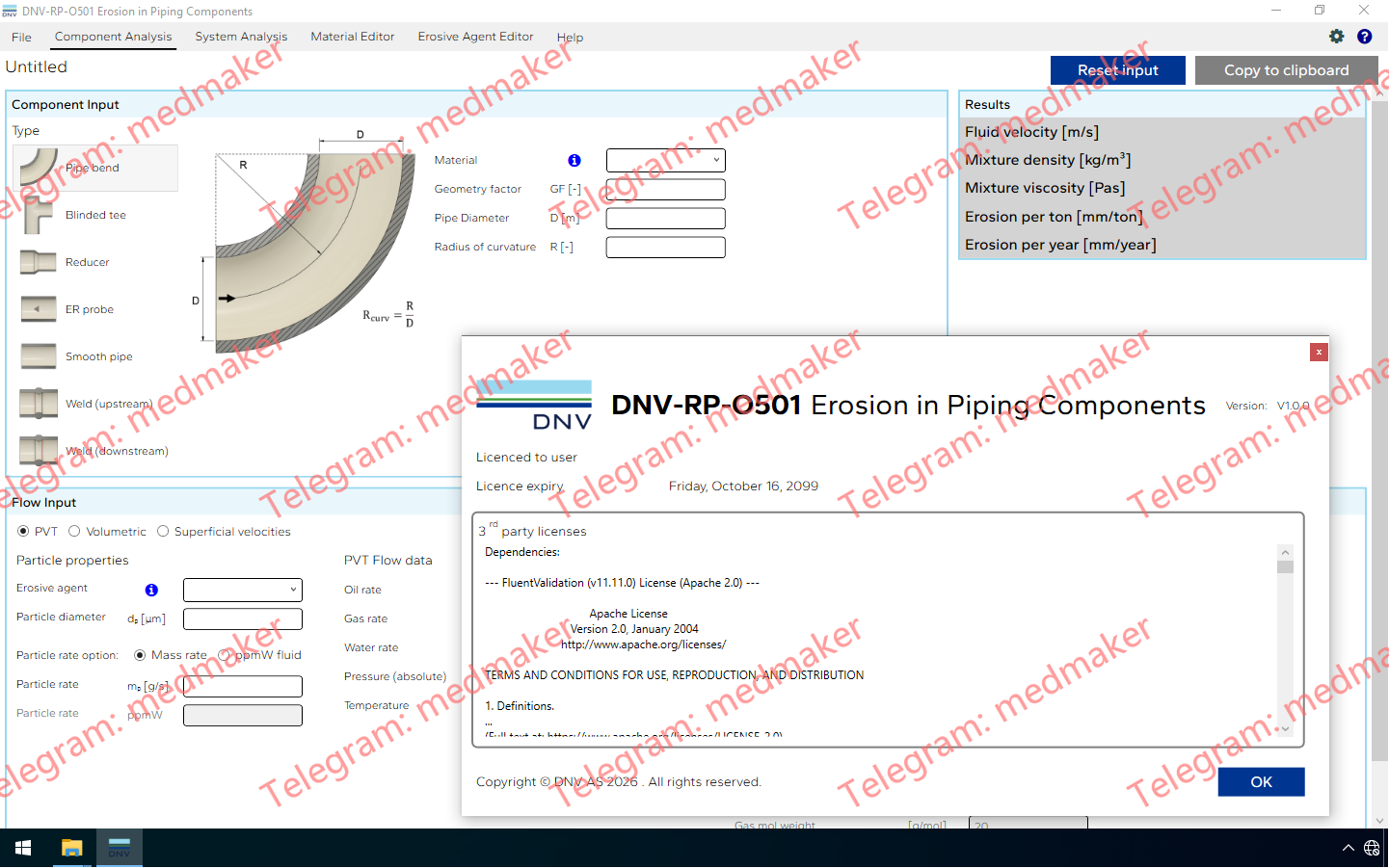The width and height of the screenshot is (1389, 868).
Task: Open the Material Editor menu
Action: click(x=351, y=36)
